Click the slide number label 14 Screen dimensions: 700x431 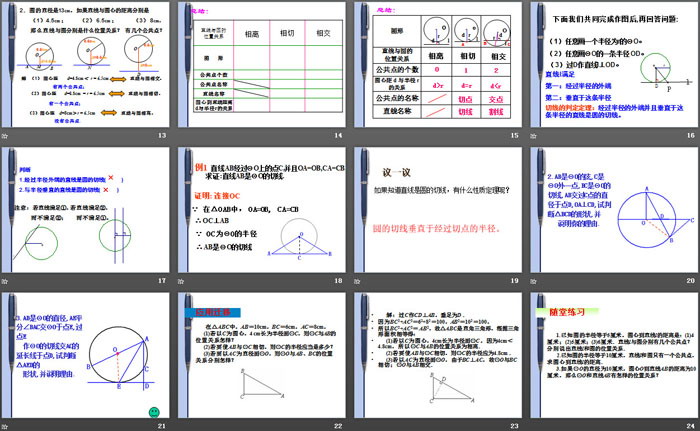click(338, 135)
